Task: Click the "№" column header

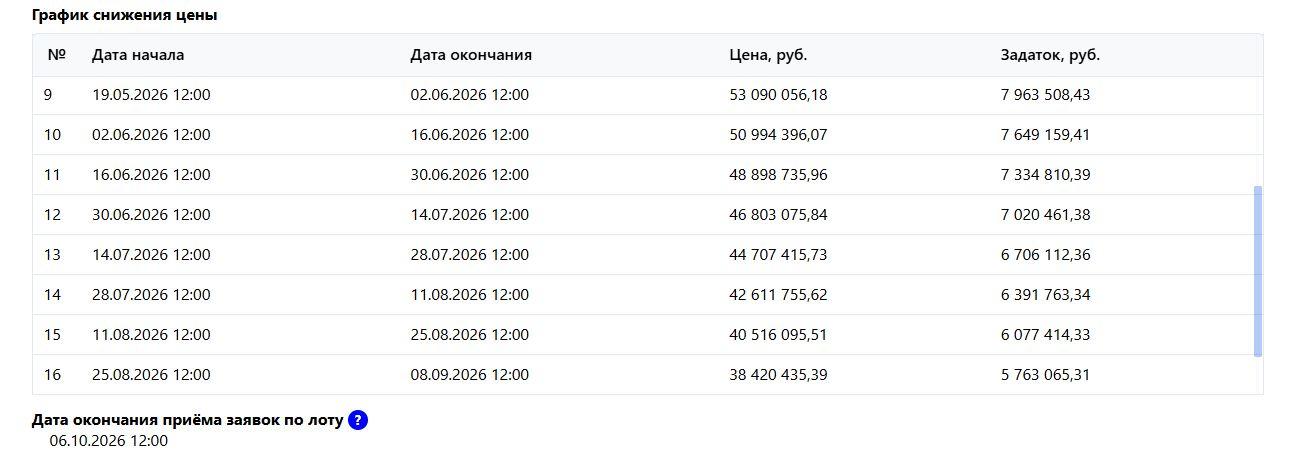Action: [56, 55]
